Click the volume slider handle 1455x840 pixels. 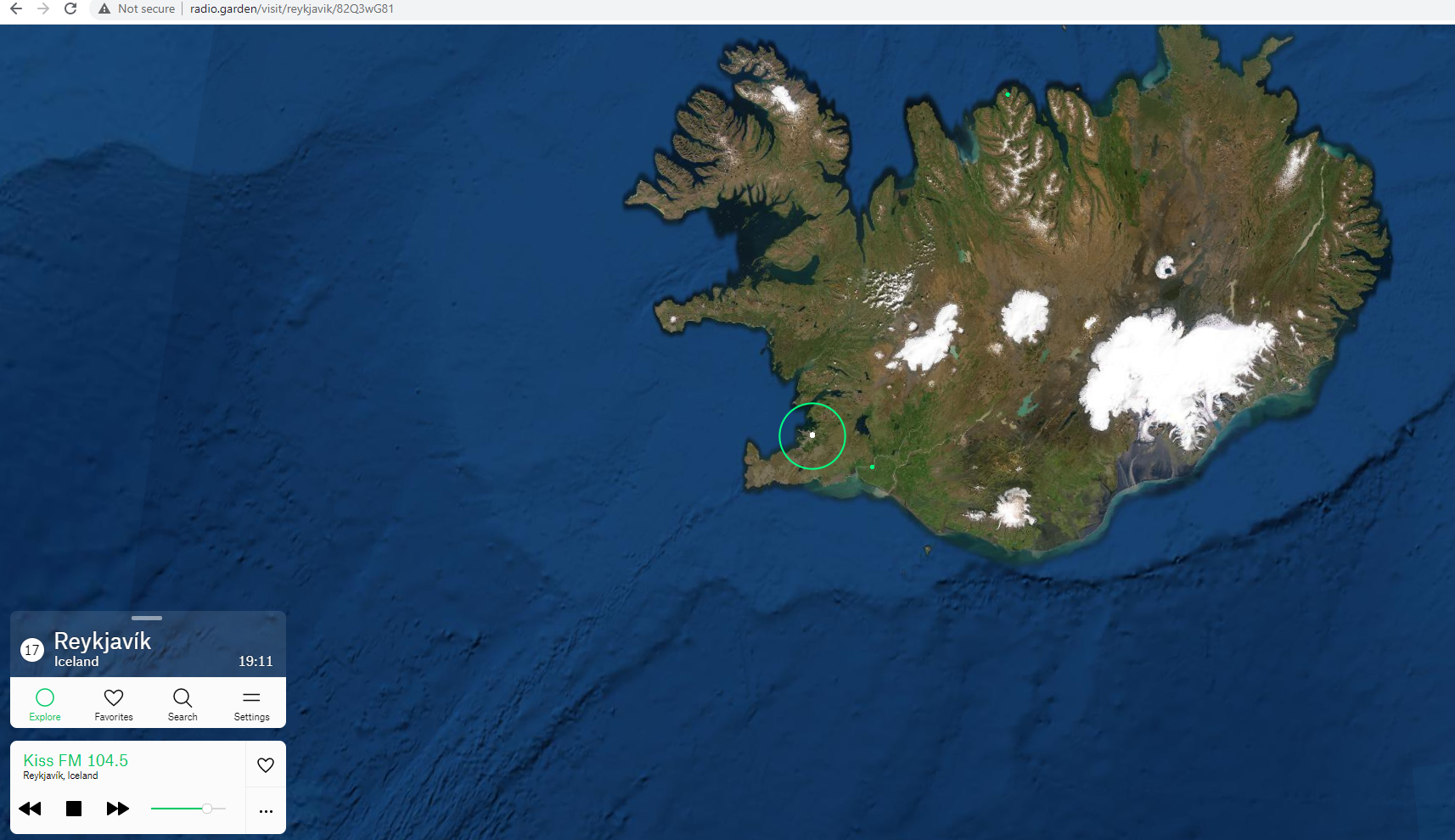[x=207, y=809]
